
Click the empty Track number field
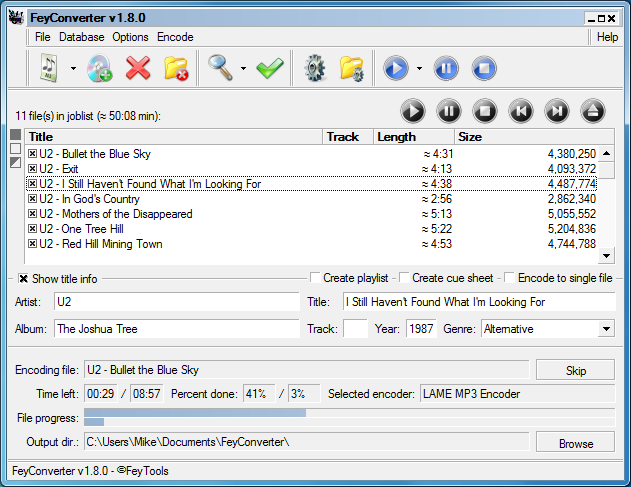coord(355,329)
